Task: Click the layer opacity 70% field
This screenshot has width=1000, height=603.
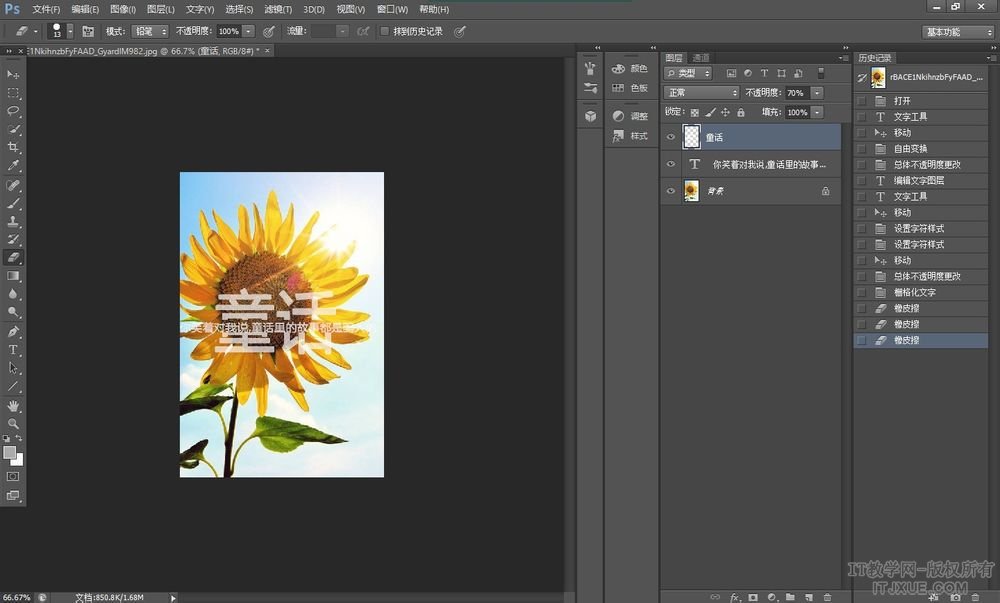Action: (x=796, y=93)
